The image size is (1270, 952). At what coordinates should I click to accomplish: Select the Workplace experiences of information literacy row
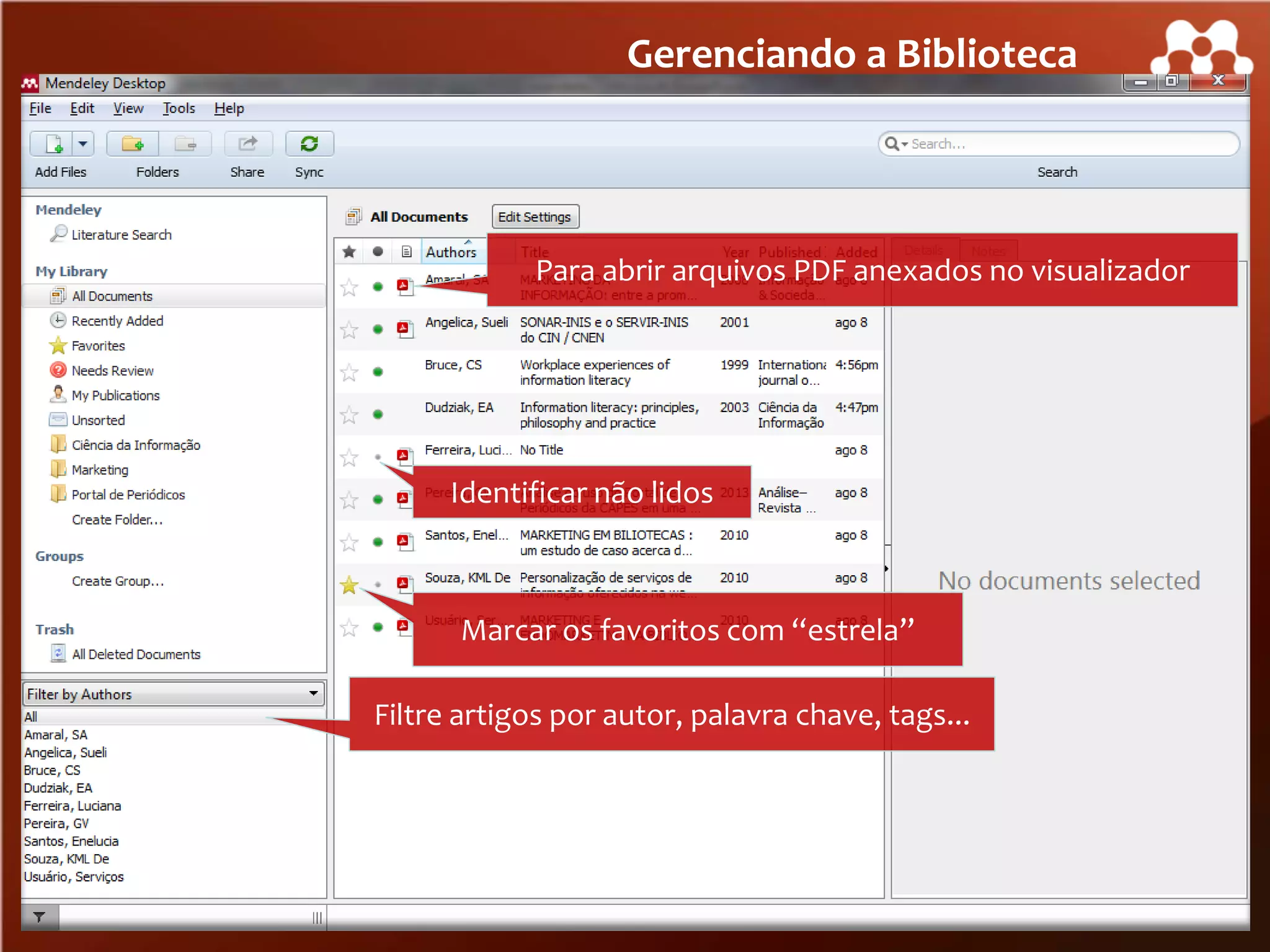[609, 372]
